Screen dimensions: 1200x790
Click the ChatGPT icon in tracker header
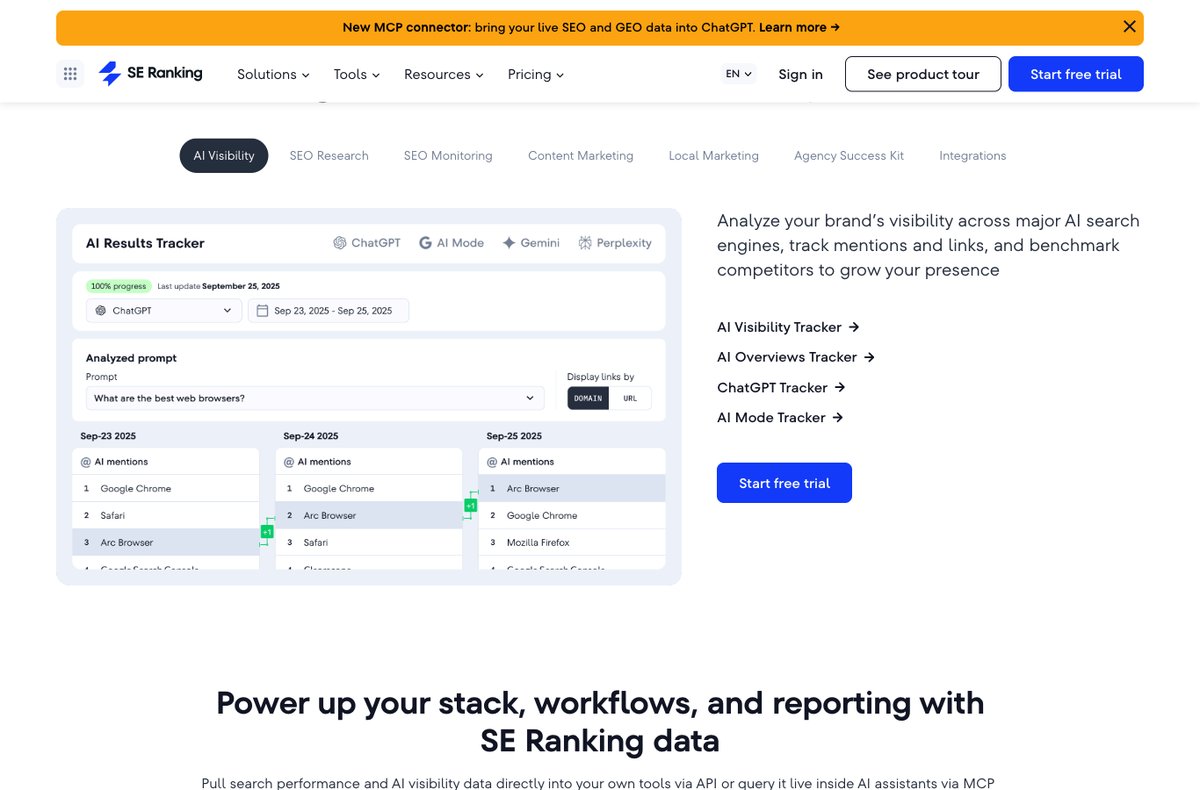[x=340, y=243]
